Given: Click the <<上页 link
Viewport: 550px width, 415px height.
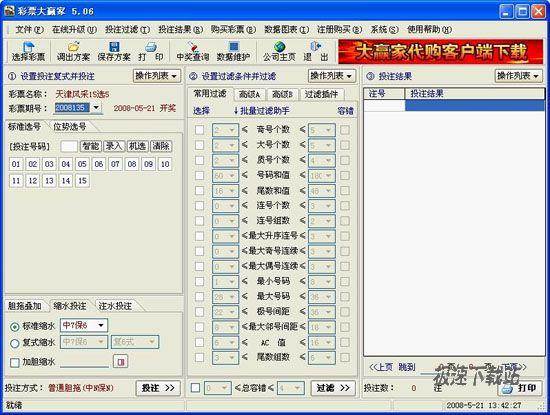Looking at the screenshot, I should (381, 367).
